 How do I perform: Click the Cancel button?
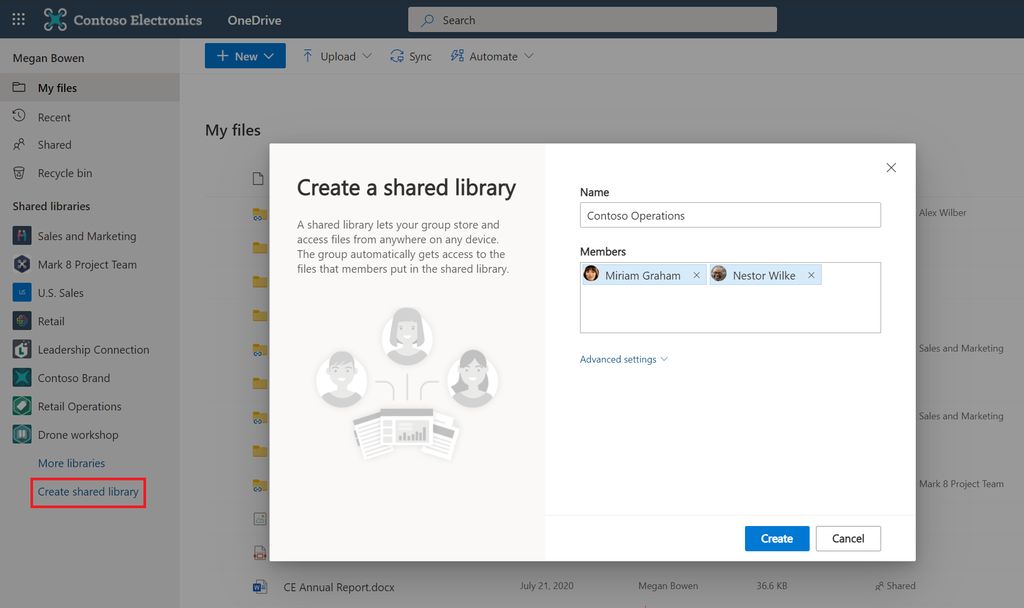(848, 539)
